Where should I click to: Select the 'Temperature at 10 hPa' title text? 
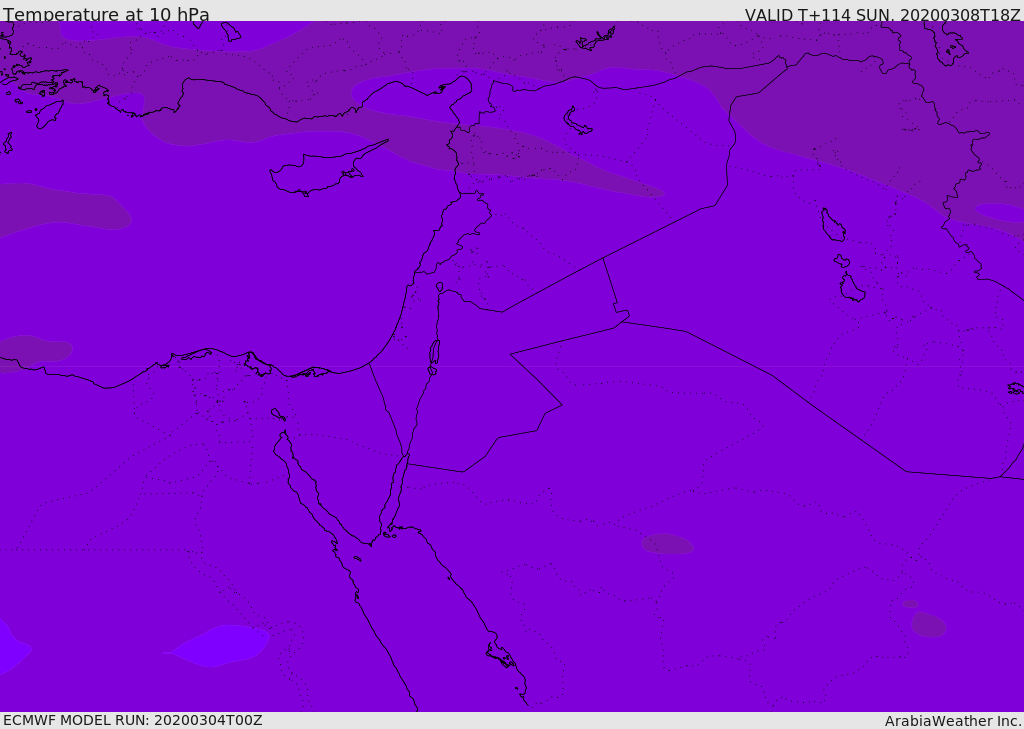[x=106, y=14]
